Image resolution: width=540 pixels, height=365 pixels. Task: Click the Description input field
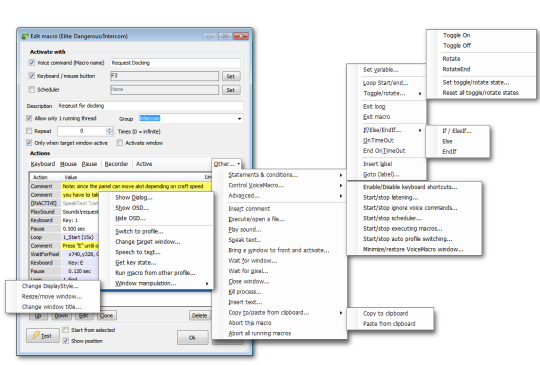(150, 106)
